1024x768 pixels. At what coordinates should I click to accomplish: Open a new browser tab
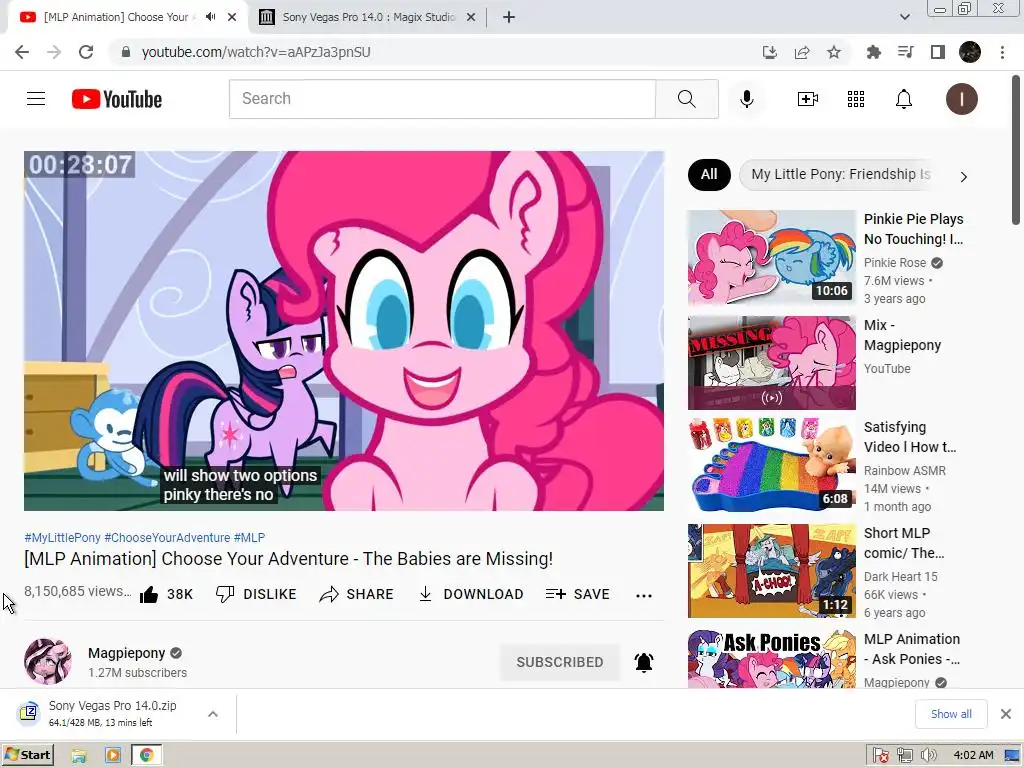tap(509, 17)
